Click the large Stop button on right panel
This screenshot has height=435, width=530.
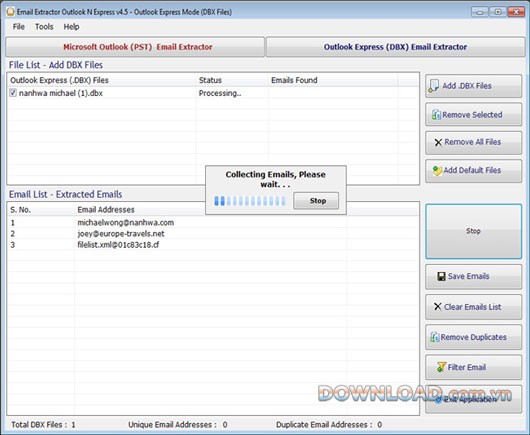tap(473, 231)
